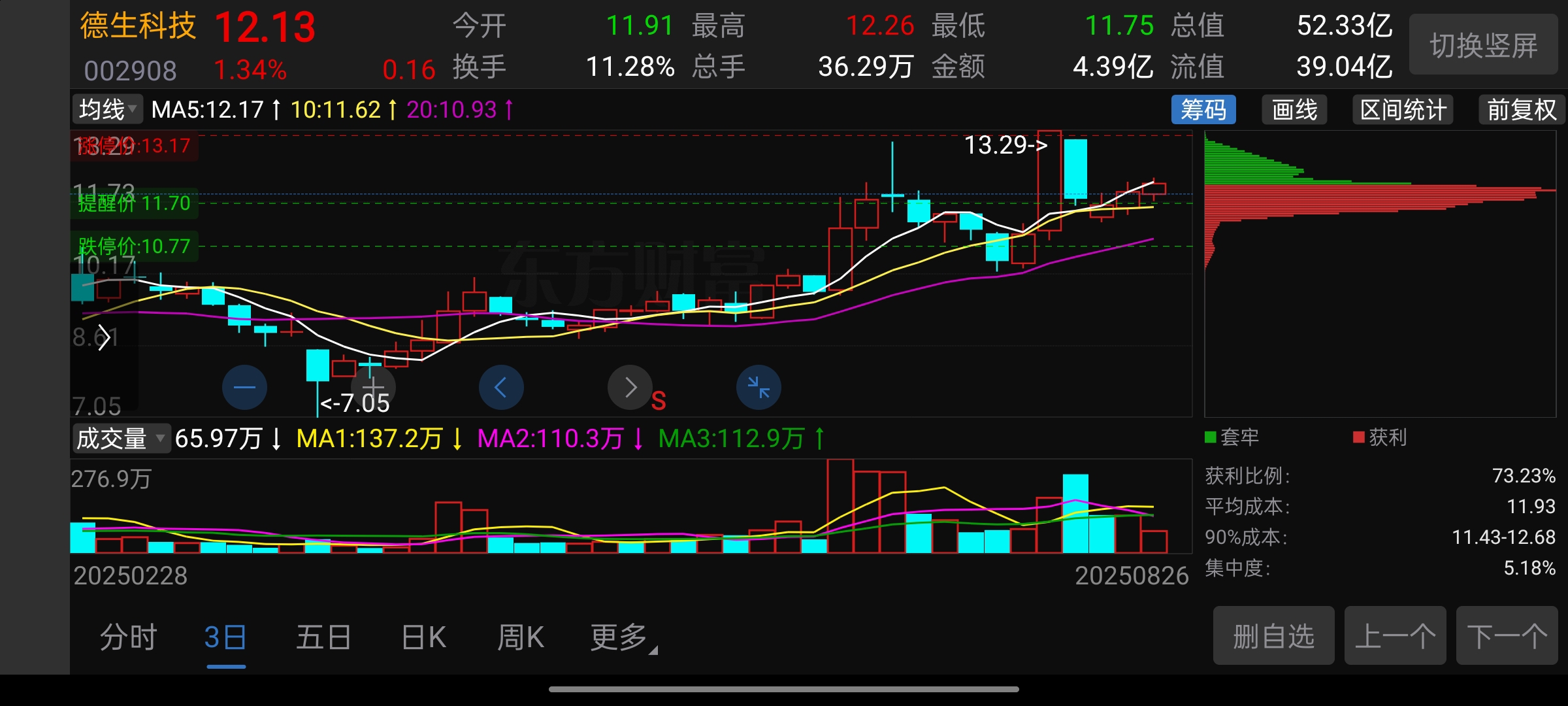This screenshot has height=706, width=1568.
Task: Expand left side panel via chevron arrow
Action: 103,338
